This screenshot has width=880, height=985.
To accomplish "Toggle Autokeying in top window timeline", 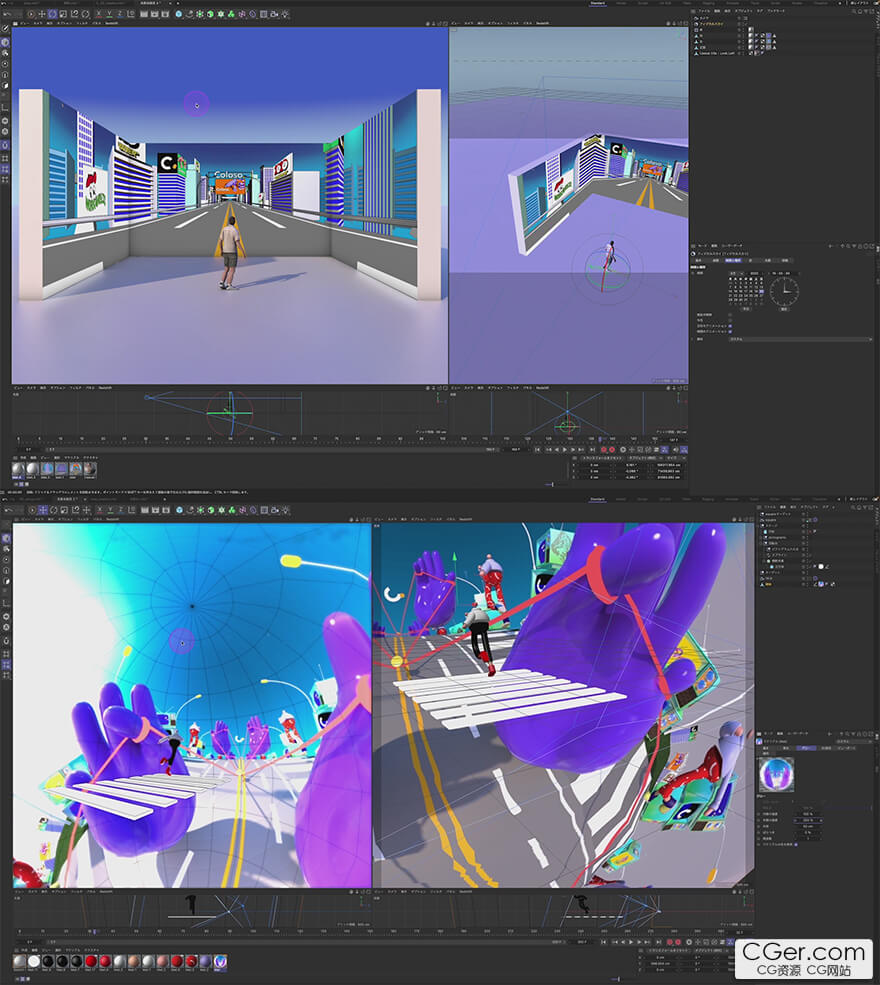I will click(612, 450).
